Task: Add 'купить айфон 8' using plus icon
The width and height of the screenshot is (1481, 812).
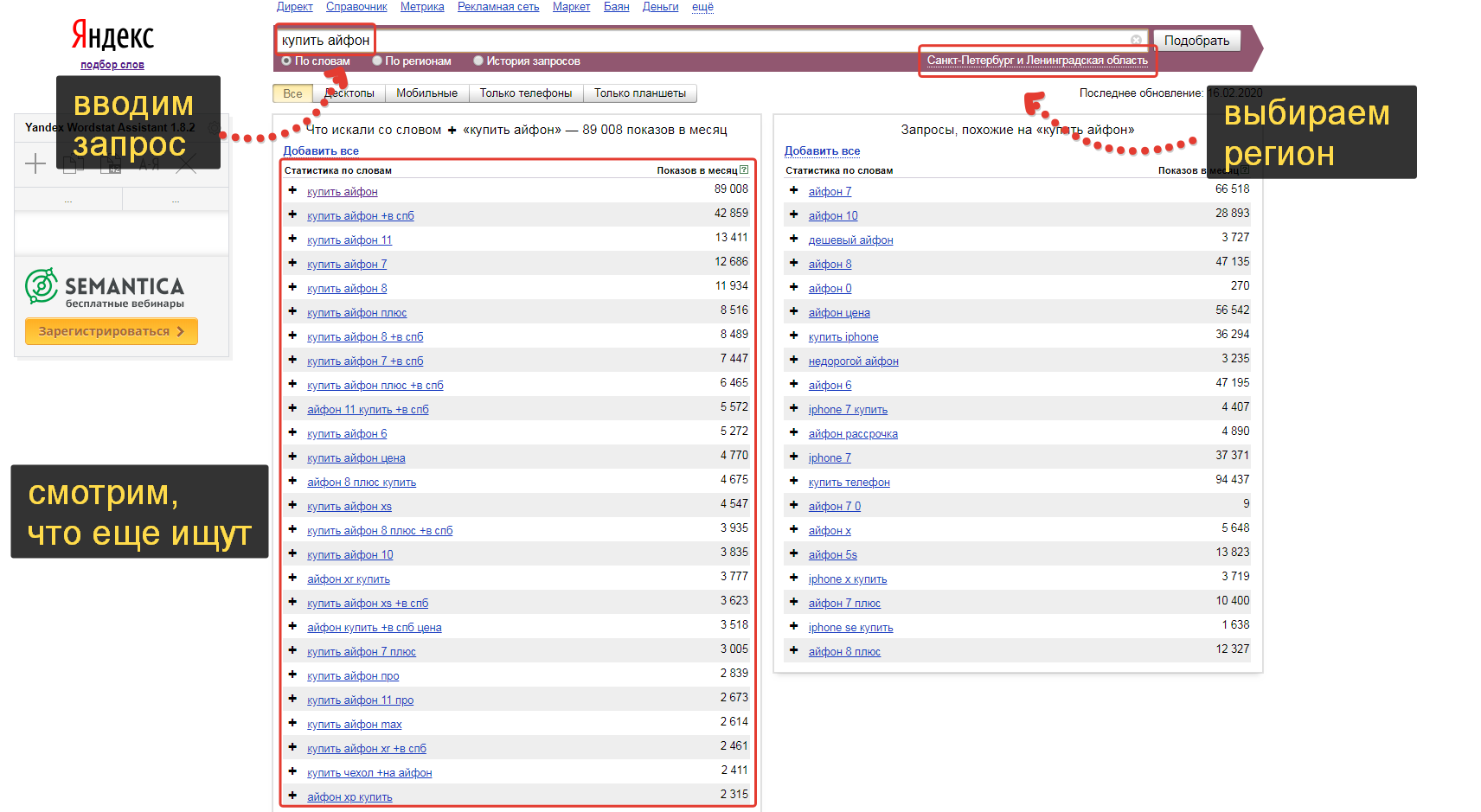Action: 292,287
